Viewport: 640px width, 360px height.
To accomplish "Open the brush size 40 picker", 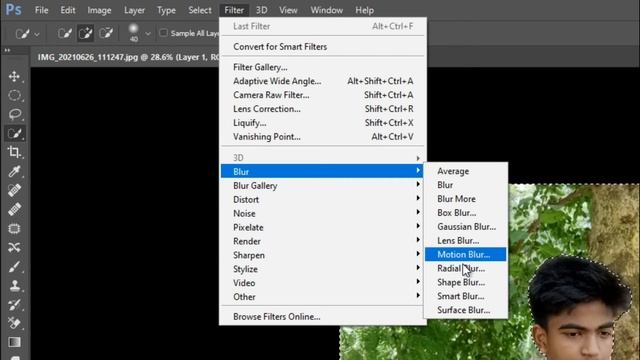I will 133,33.
